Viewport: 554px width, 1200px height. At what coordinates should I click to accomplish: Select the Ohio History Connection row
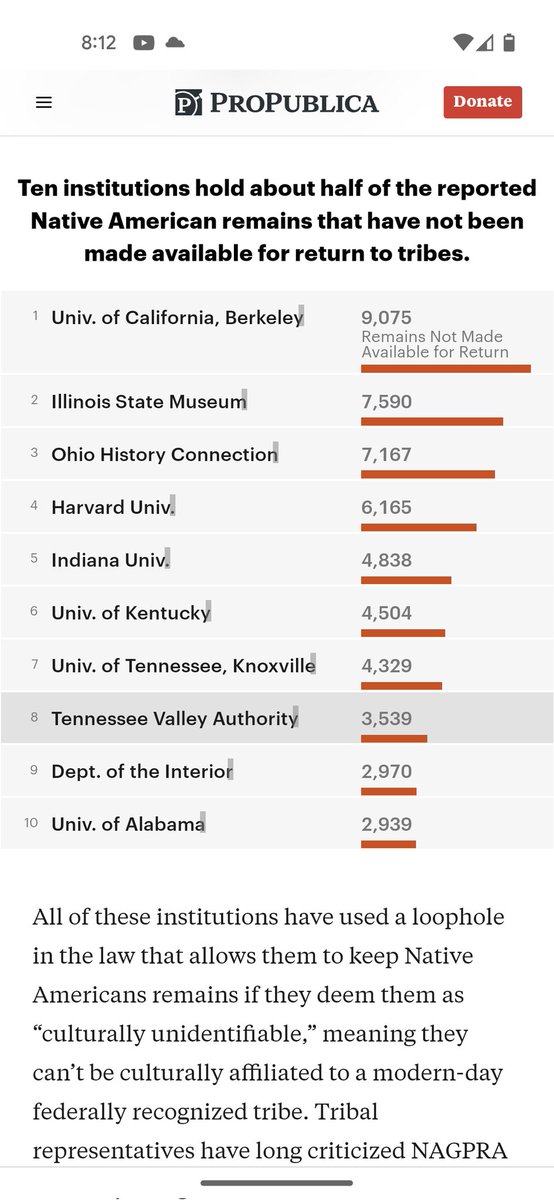(277, 455)
